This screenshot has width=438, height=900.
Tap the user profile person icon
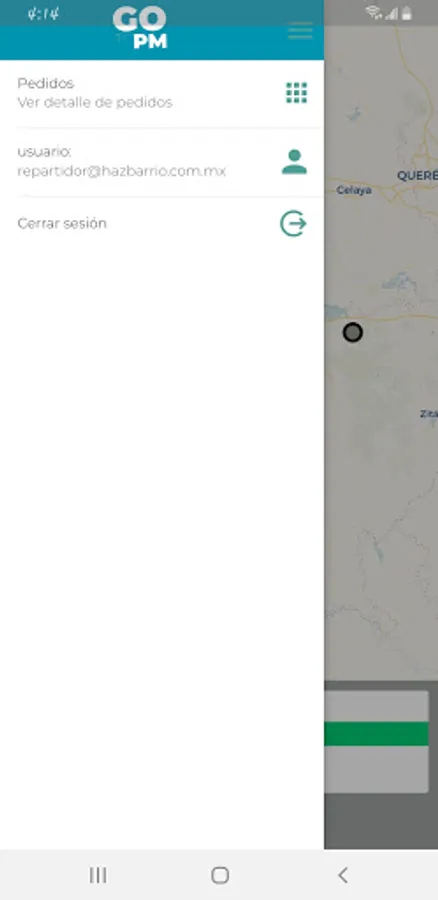pos(294,162)
